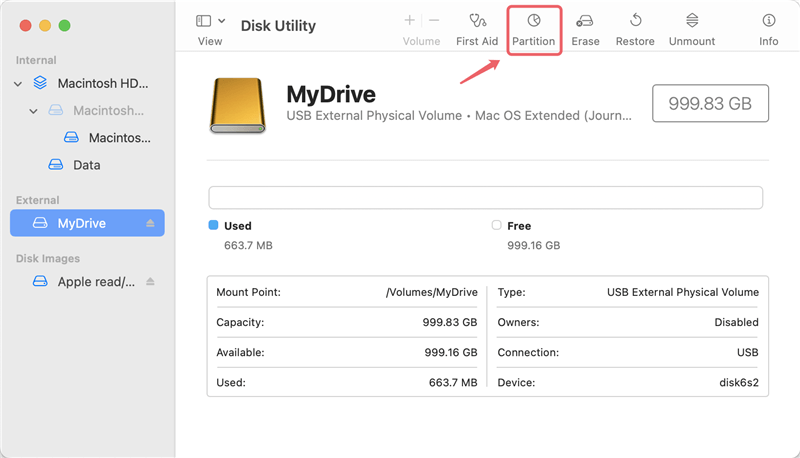Click the Connection USB value
Screen dimensions: 800x458
pos(747,352)
